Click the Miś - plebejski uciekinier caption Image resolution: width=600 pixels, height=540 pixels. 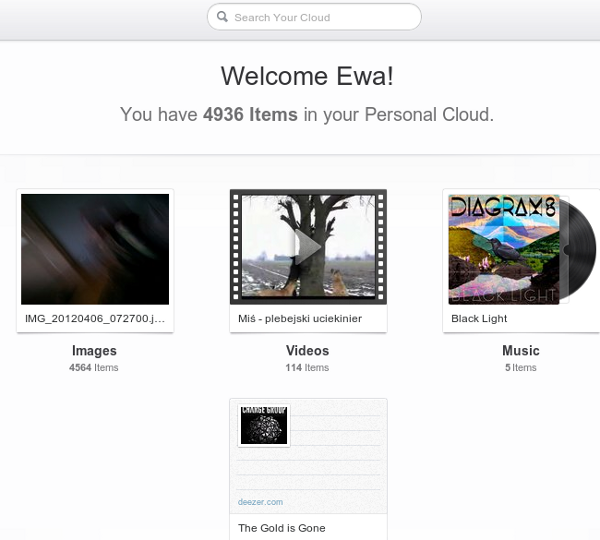(x=300, y=318)
